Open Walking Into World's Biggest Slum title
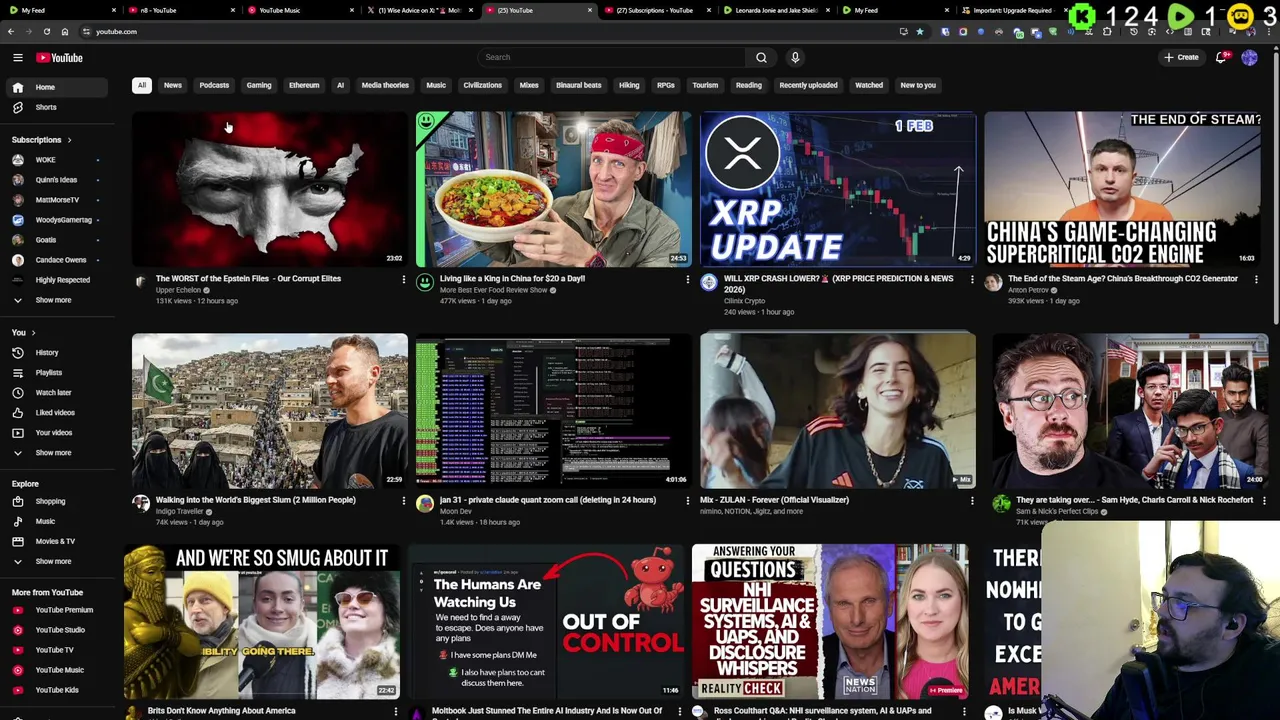 pyautogui.click(x=255, y=500)
